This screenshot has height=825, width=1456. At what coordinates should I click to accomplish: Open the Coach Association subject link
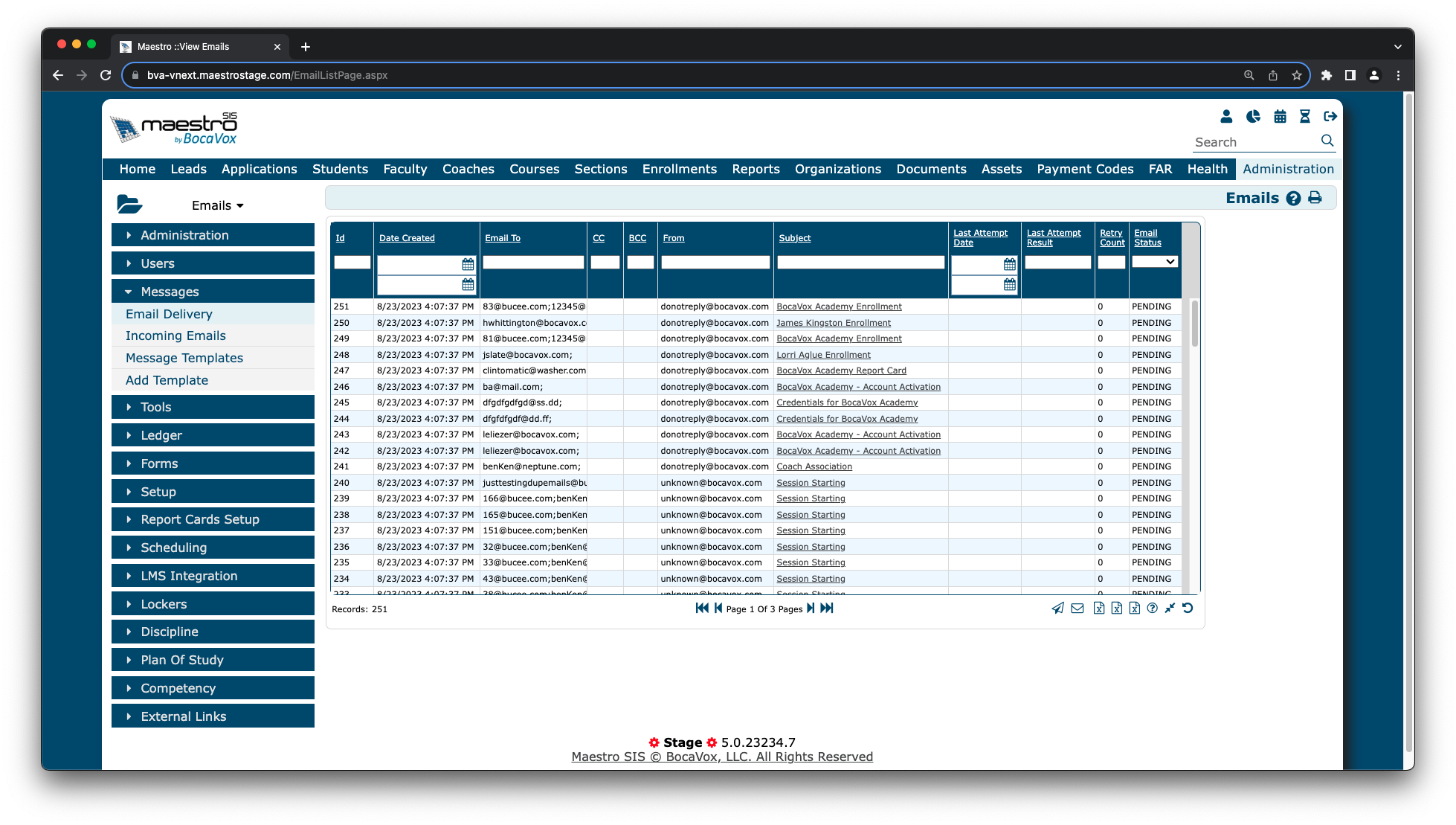click(814, 466)
